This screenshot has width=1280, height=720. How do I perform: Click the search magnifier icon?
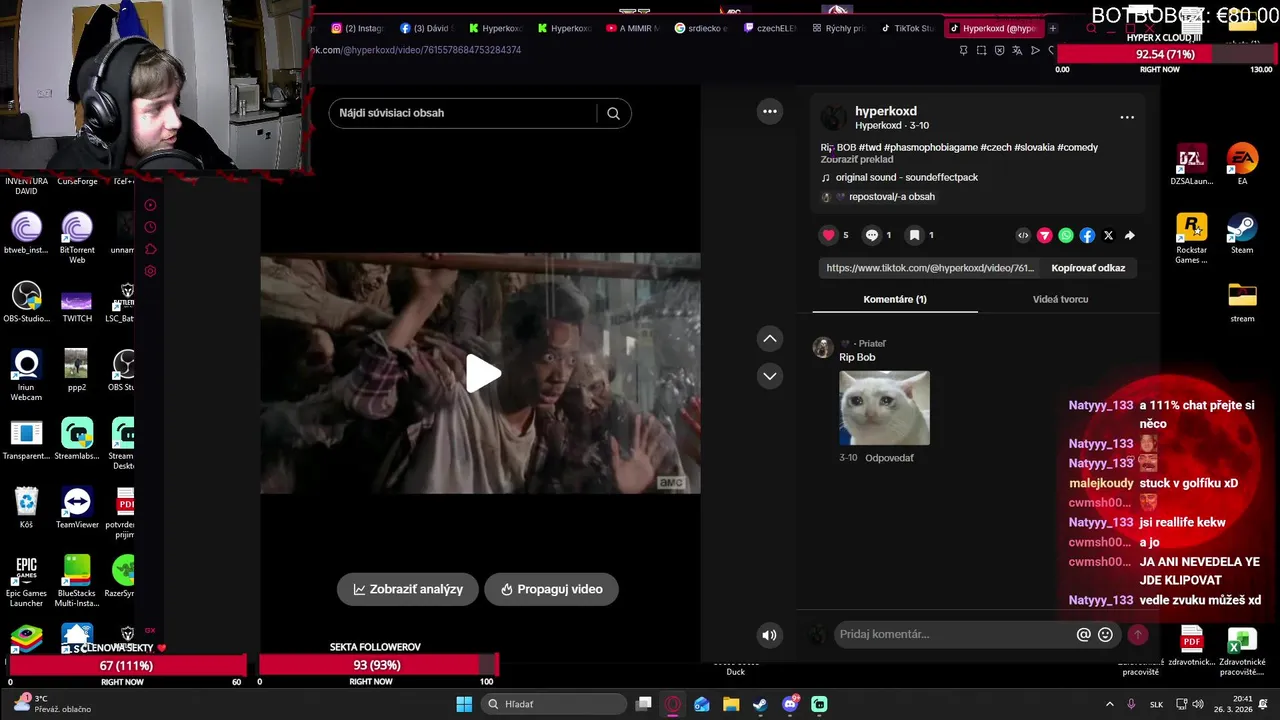614,113
